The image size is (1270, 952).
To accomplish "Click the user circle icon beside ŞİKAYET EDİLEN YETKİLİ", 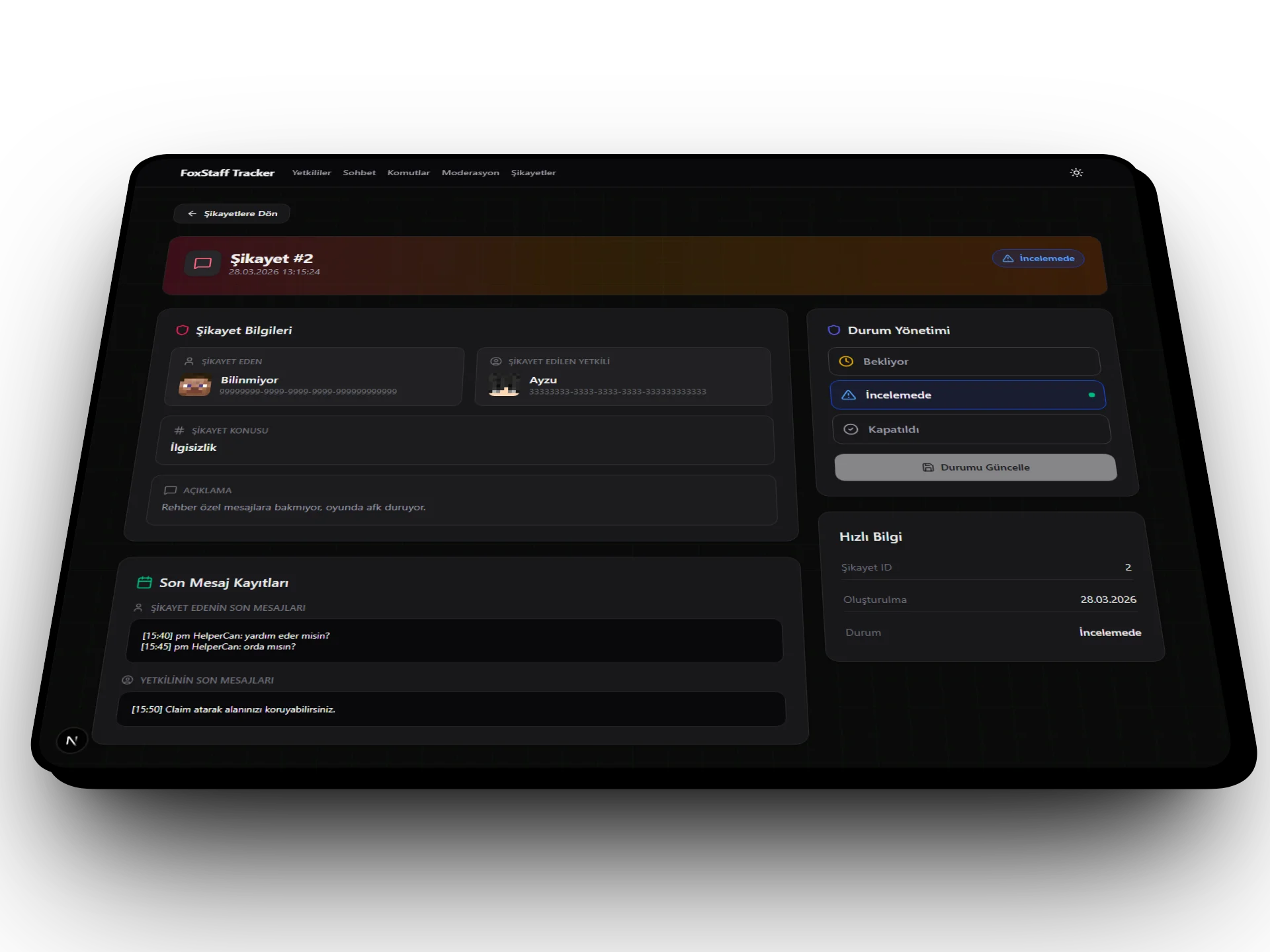I will click(495, 361).
